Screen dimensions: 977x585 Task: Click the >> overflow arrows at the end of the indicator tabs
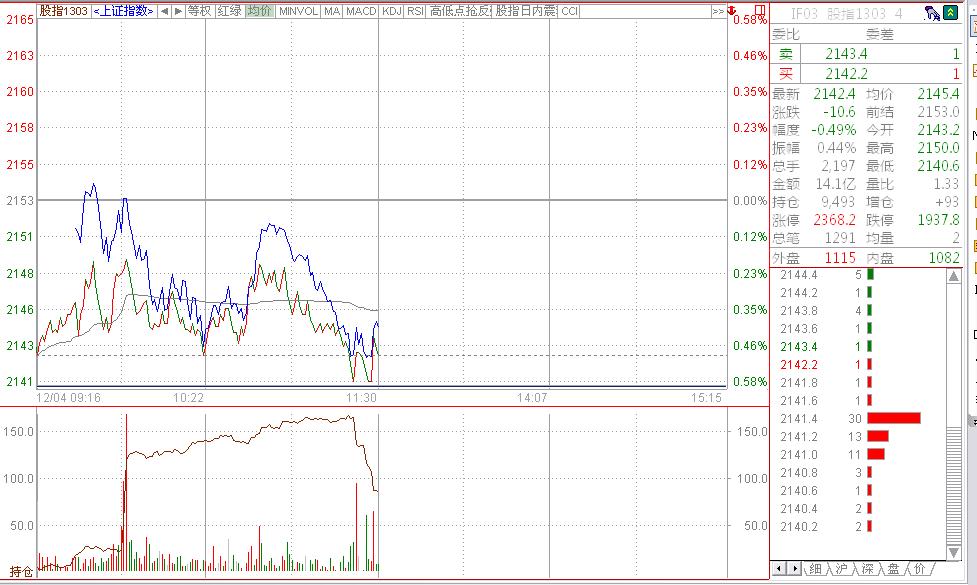[x=718, y=11]
